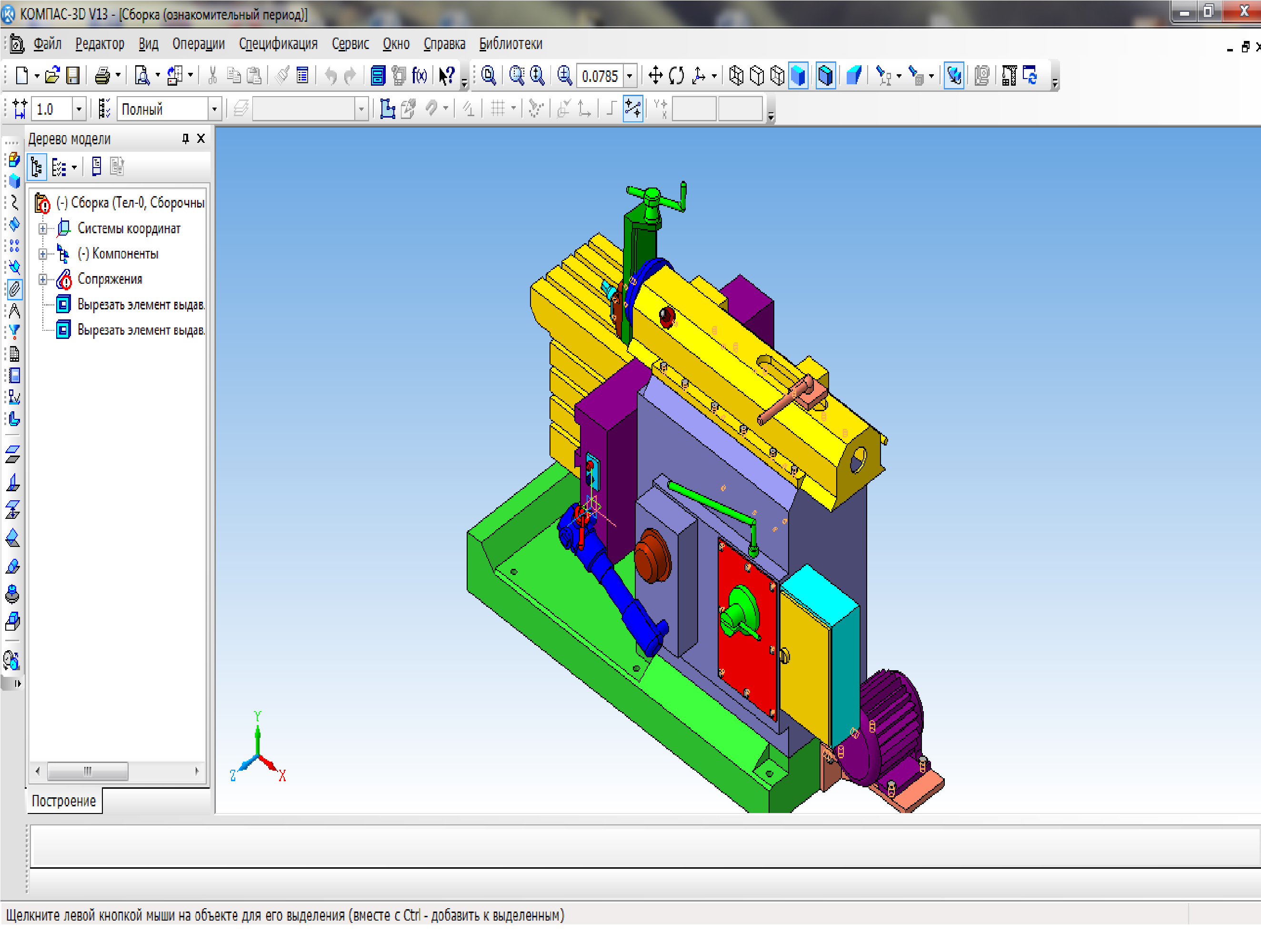Select the Wireframe display icon
1261x952 pixels.
click(736, 75)
